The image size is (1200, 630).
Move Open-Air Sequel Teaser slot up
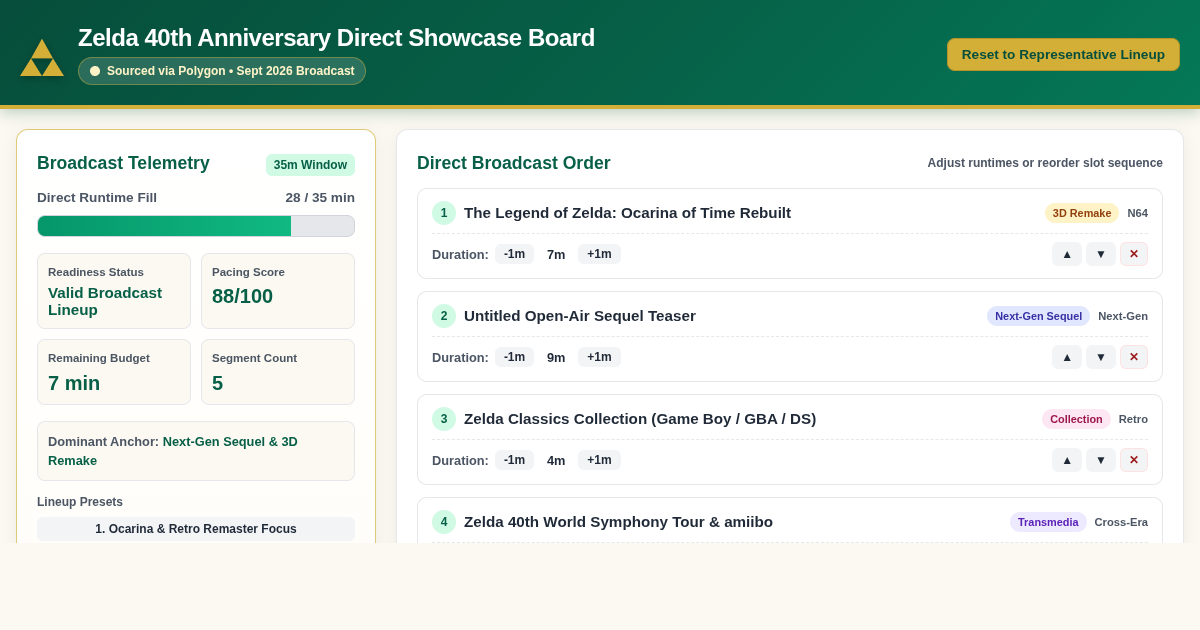[1067, 357]
